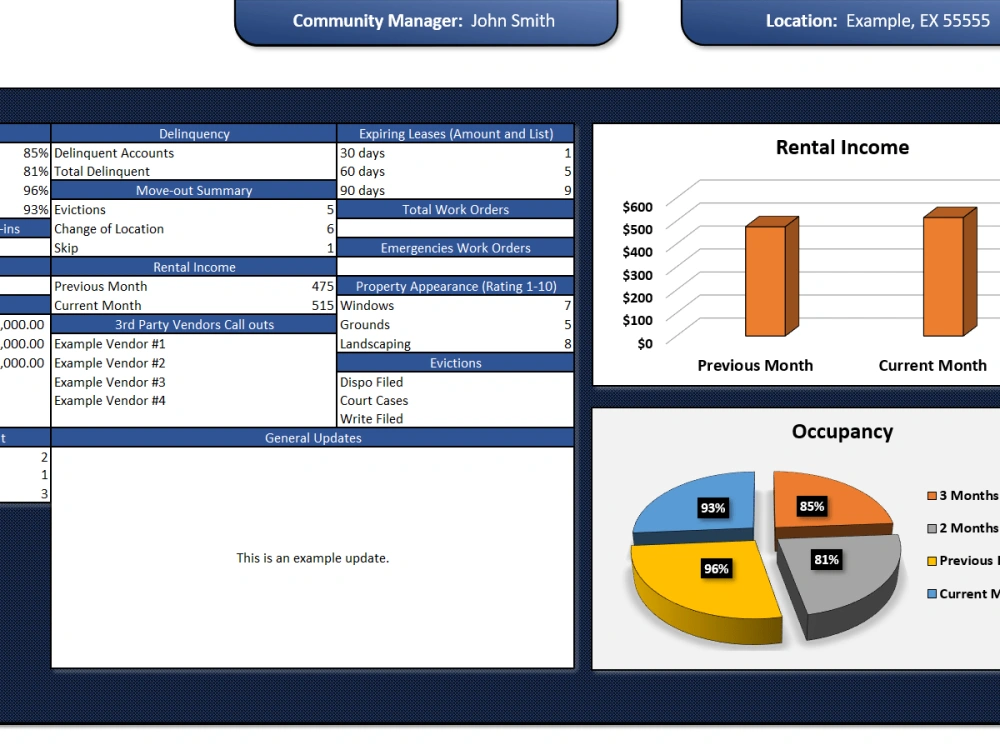Expand the Evictions section header

coord(455,362)
